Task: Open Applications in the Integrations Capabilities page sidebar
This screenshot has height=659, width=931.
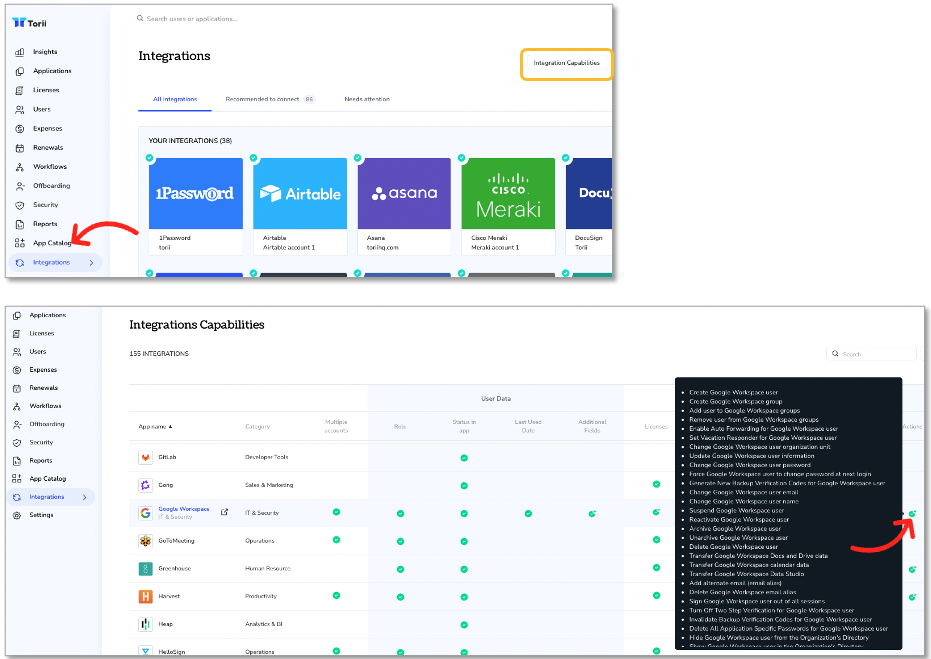Action: click(48, 315)
